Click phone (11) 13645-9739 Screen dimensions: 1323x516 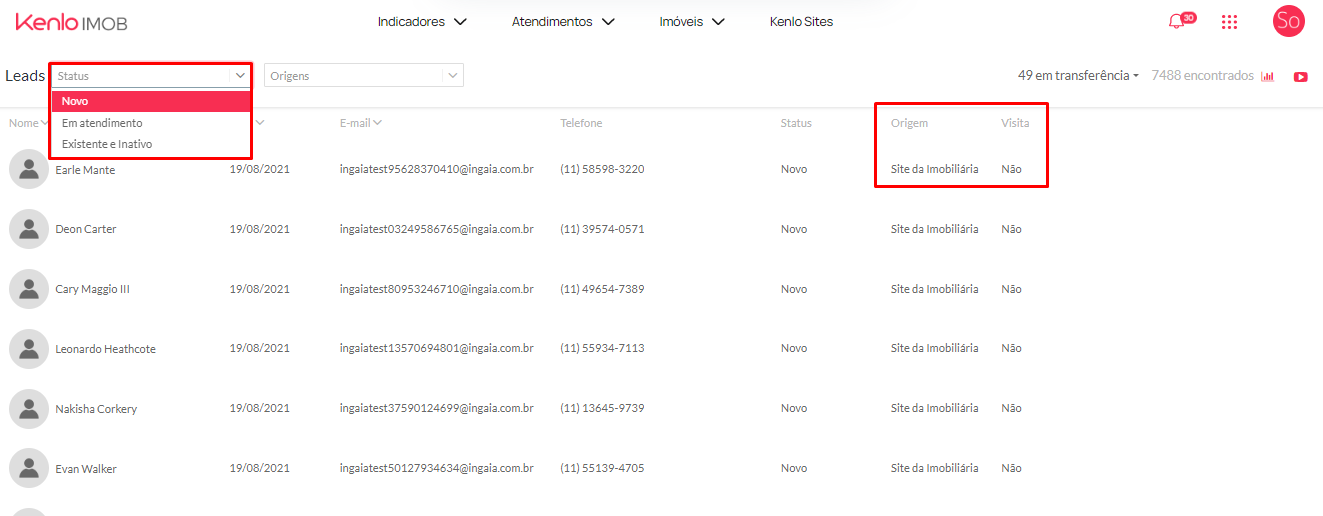602,408
